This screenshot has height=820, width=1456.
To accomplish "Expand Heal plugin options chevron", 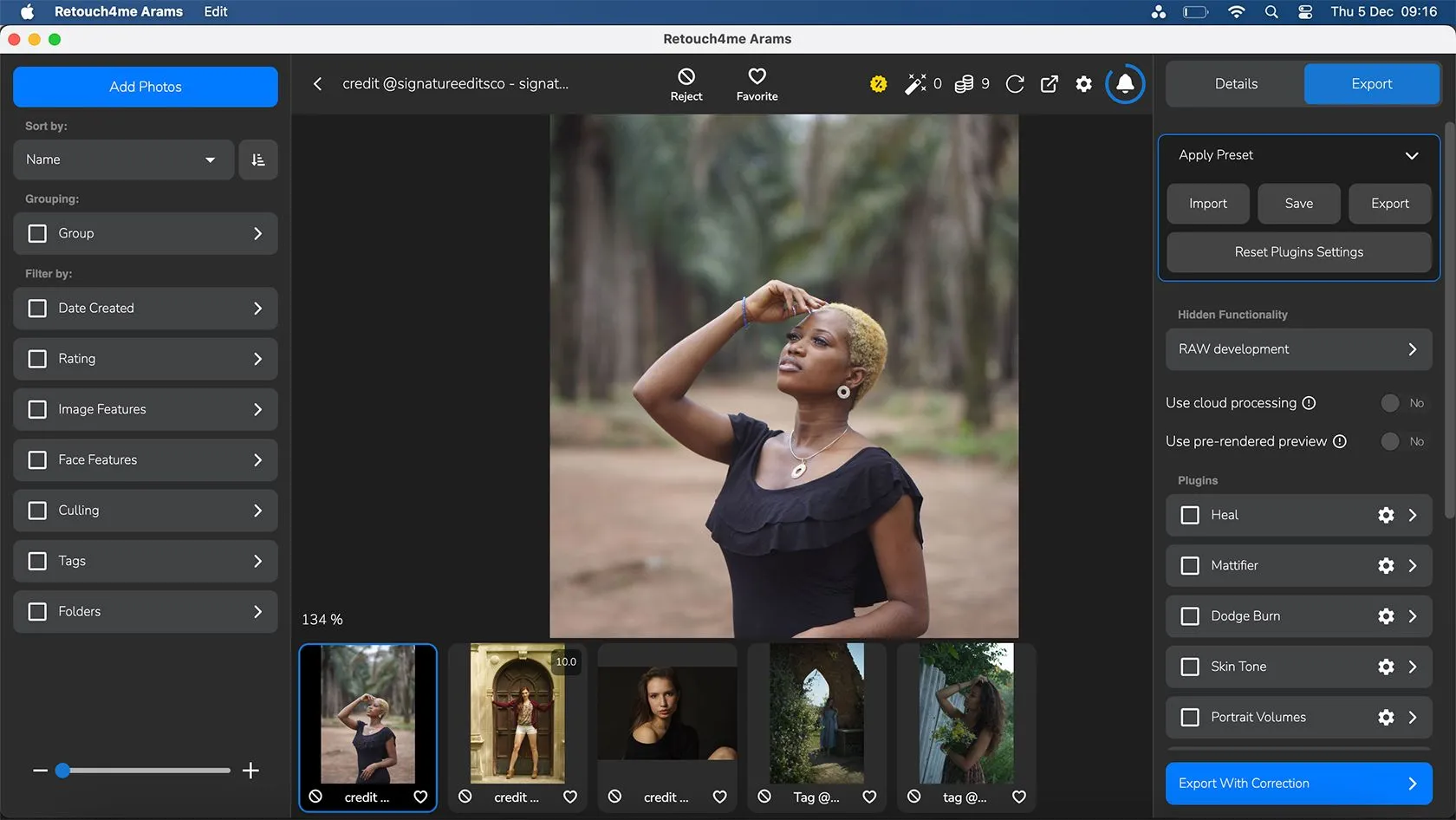I will pos(1413,515).
